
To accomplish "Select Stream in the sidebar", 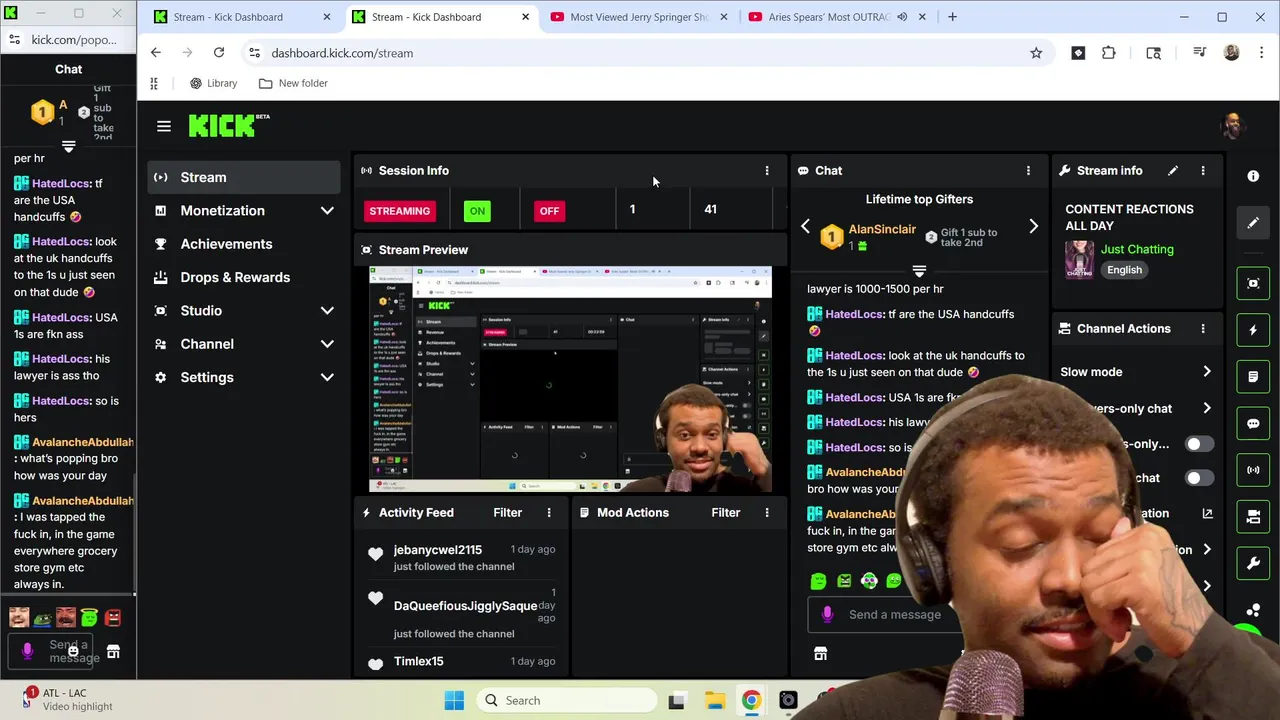I will 244,178.
